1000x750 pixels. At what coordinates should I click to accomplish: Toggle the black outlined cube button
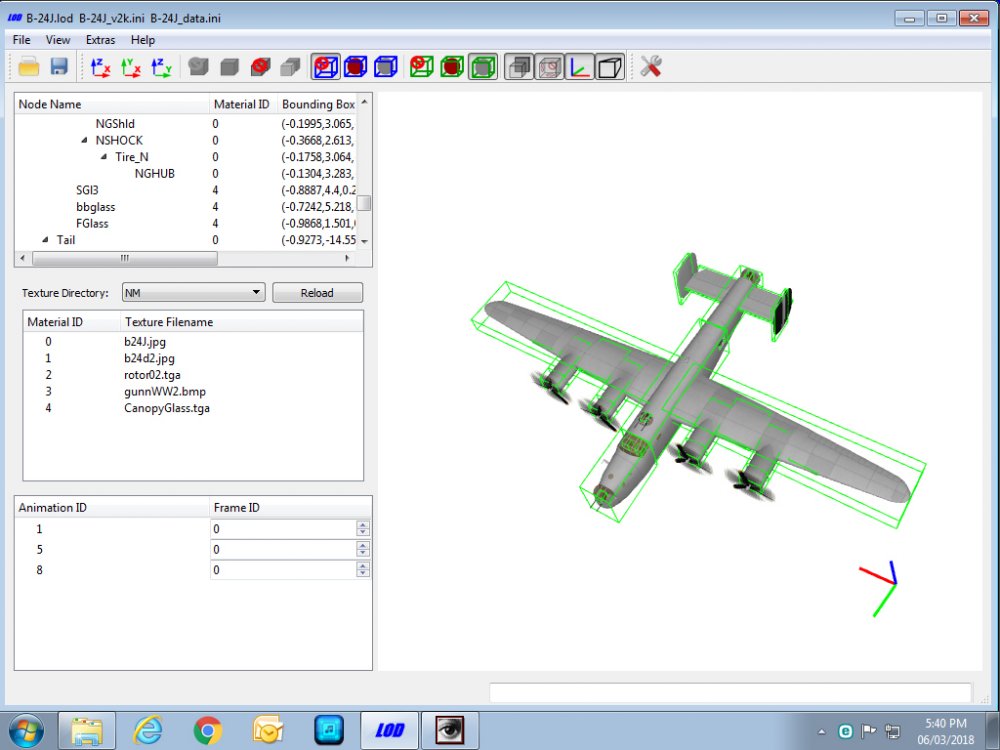click(610, 66)
